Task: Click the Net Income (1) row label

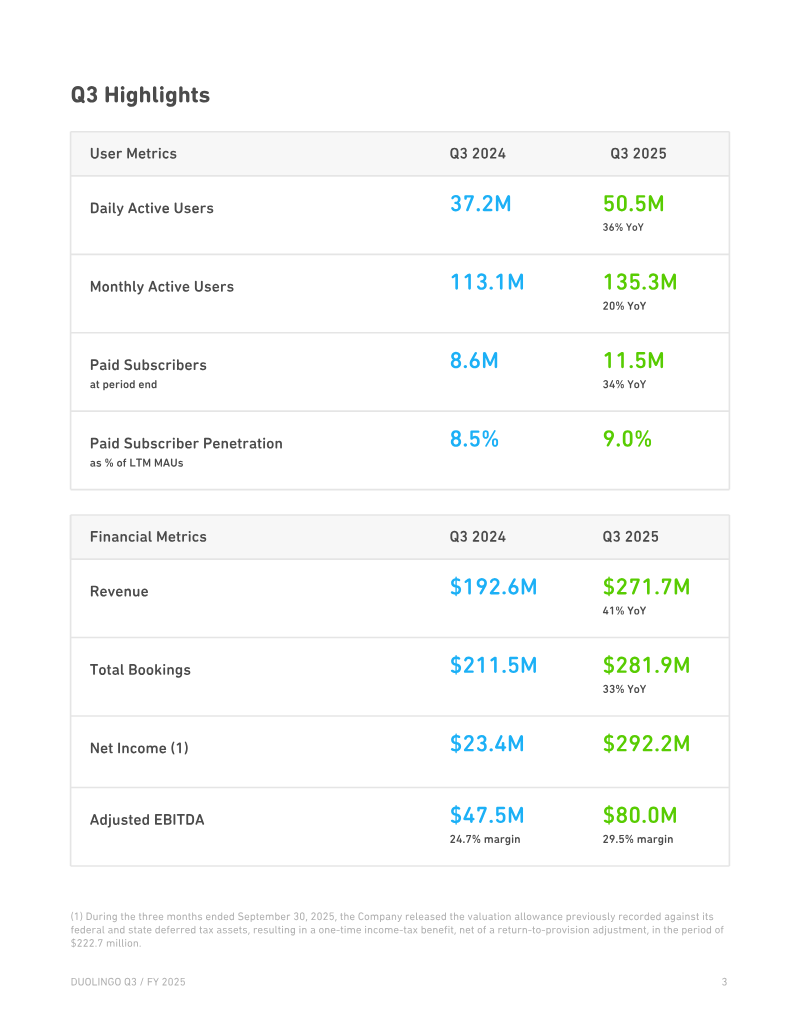Action: pyautogui.click(x=139, y=748)
